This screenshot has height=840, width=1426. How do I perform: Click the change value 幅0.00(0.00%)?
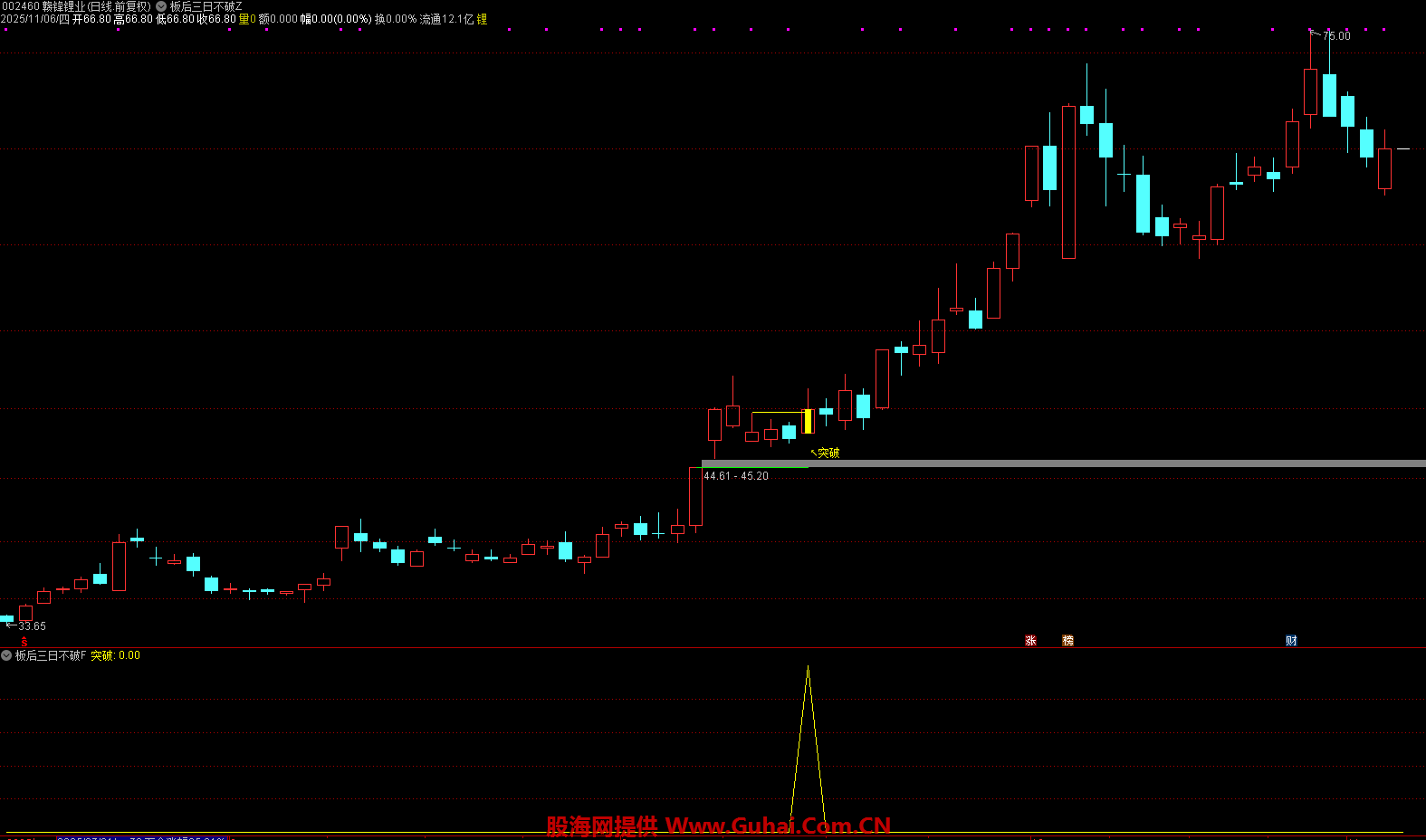tap(336, 19)
